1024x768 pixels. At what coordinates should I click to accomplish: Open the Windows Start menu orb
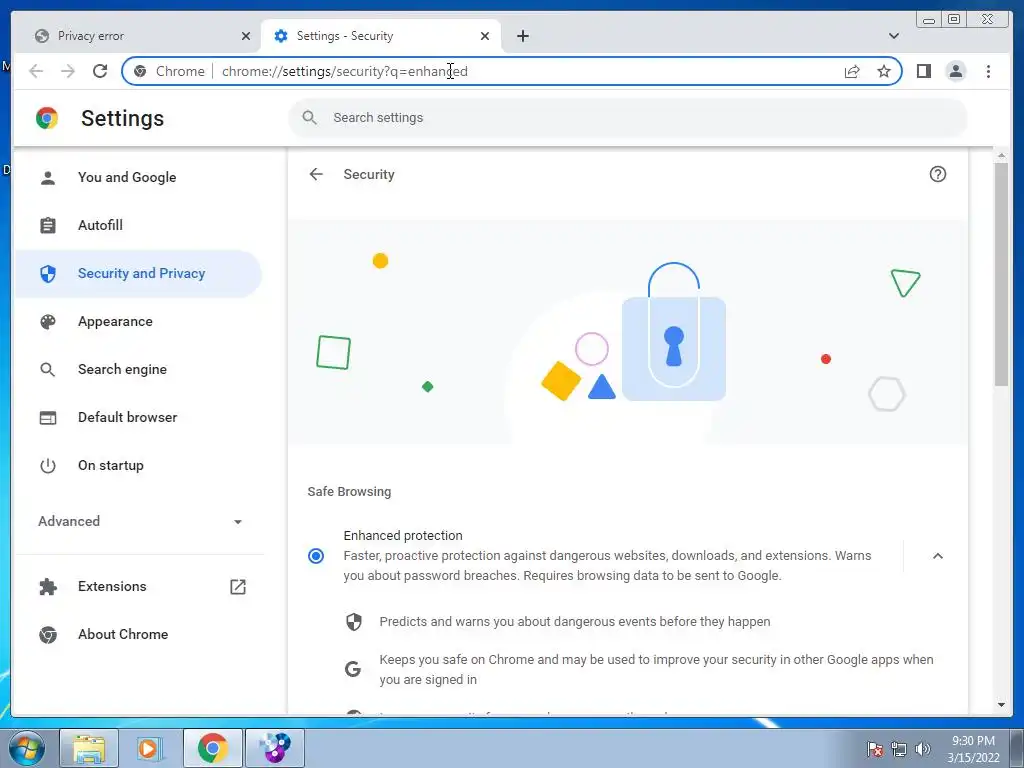click(x=27, y=748)
